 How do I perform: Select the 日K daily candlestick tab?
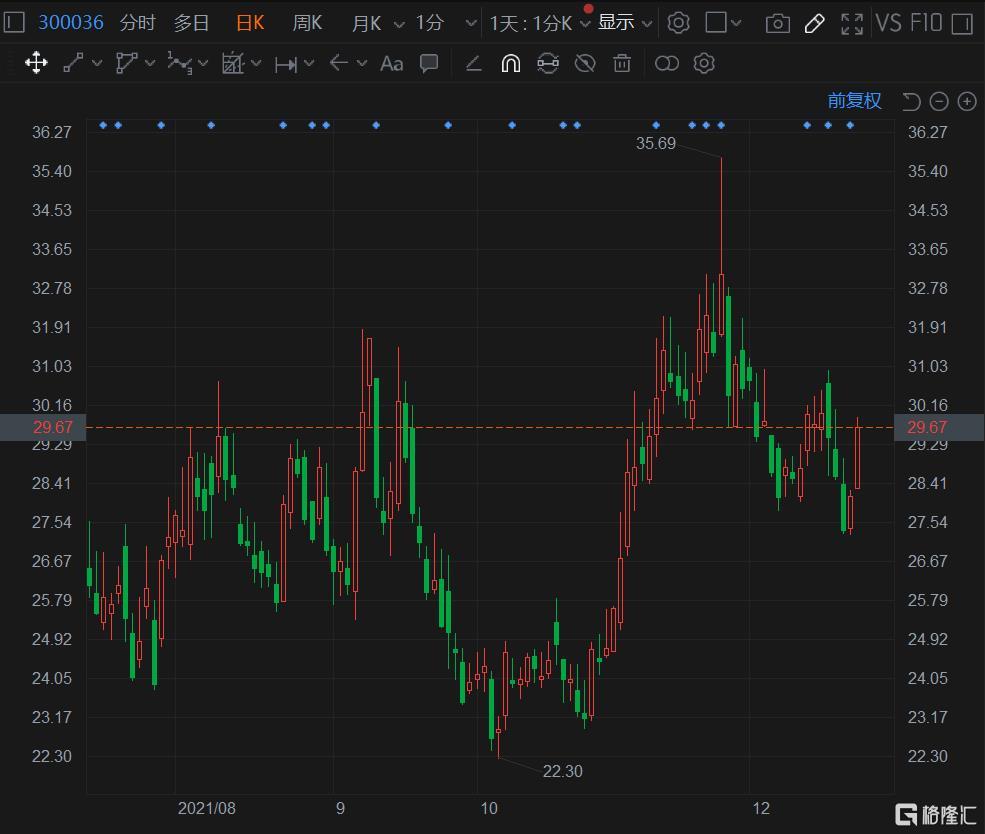[x=250, y=23]
